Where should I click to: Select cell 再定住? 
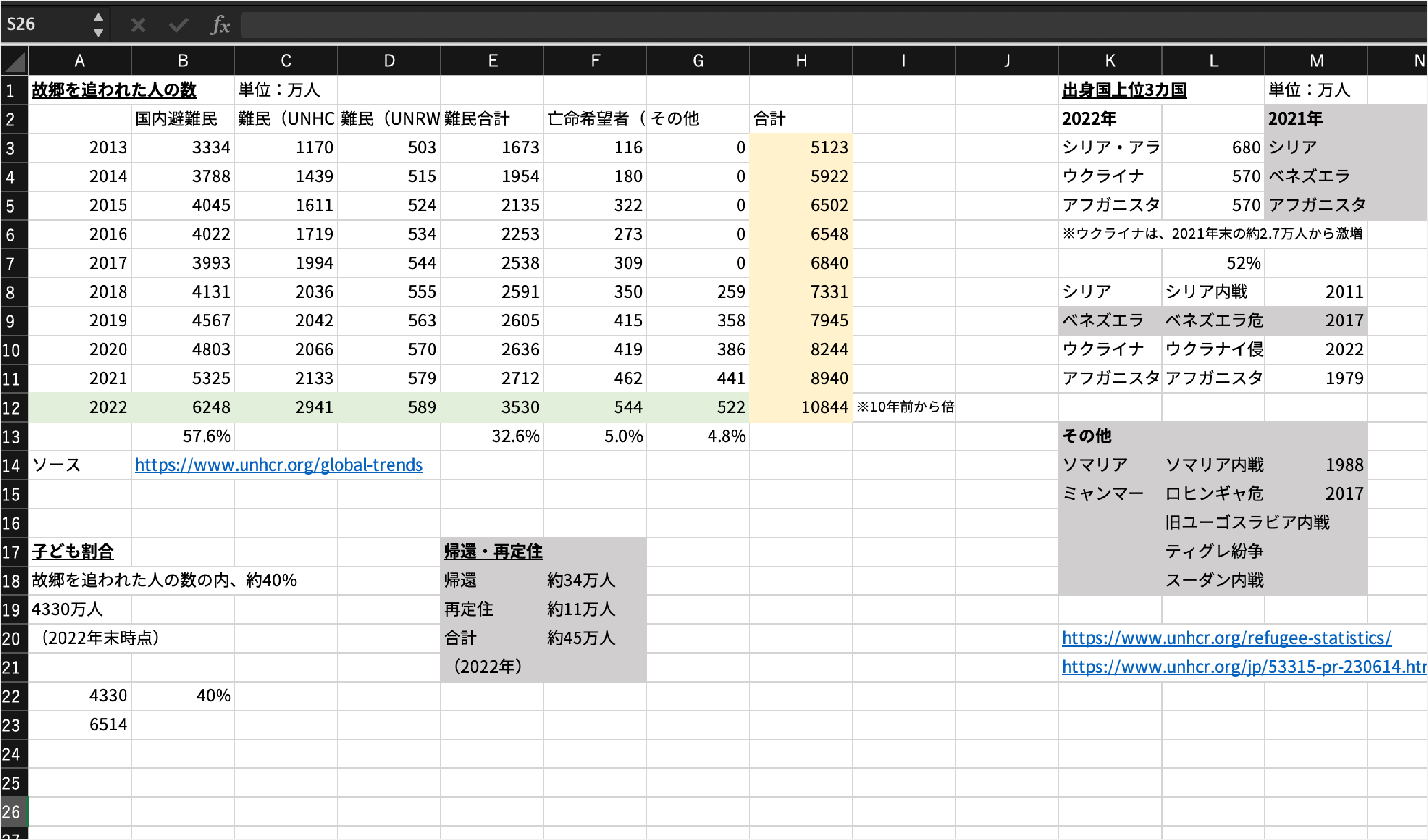[x=492, y=609]
